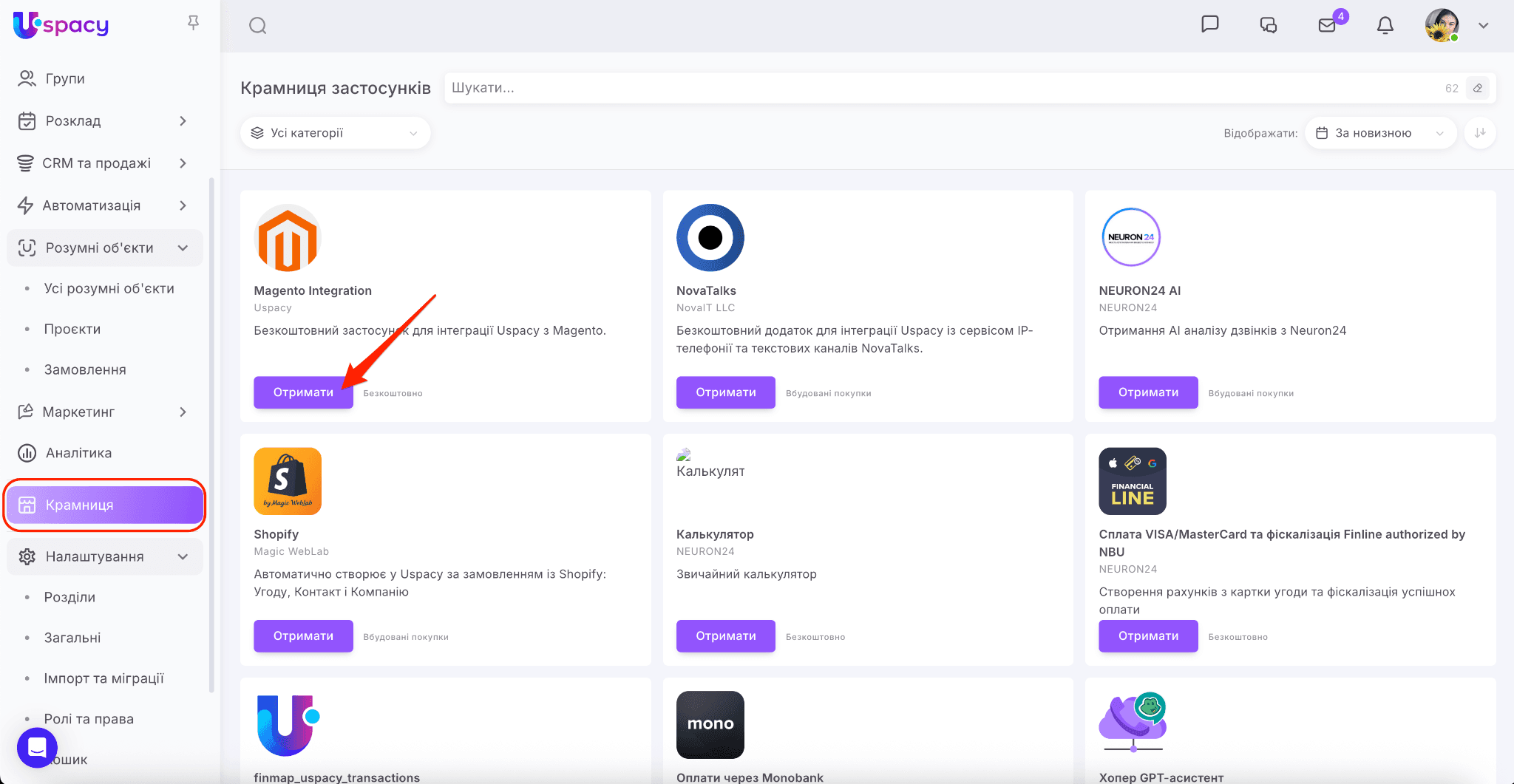Toggle sort direction arrow button
Image resolution: width=1514 pixels, height=784 pixels.
pos(1480,133)
